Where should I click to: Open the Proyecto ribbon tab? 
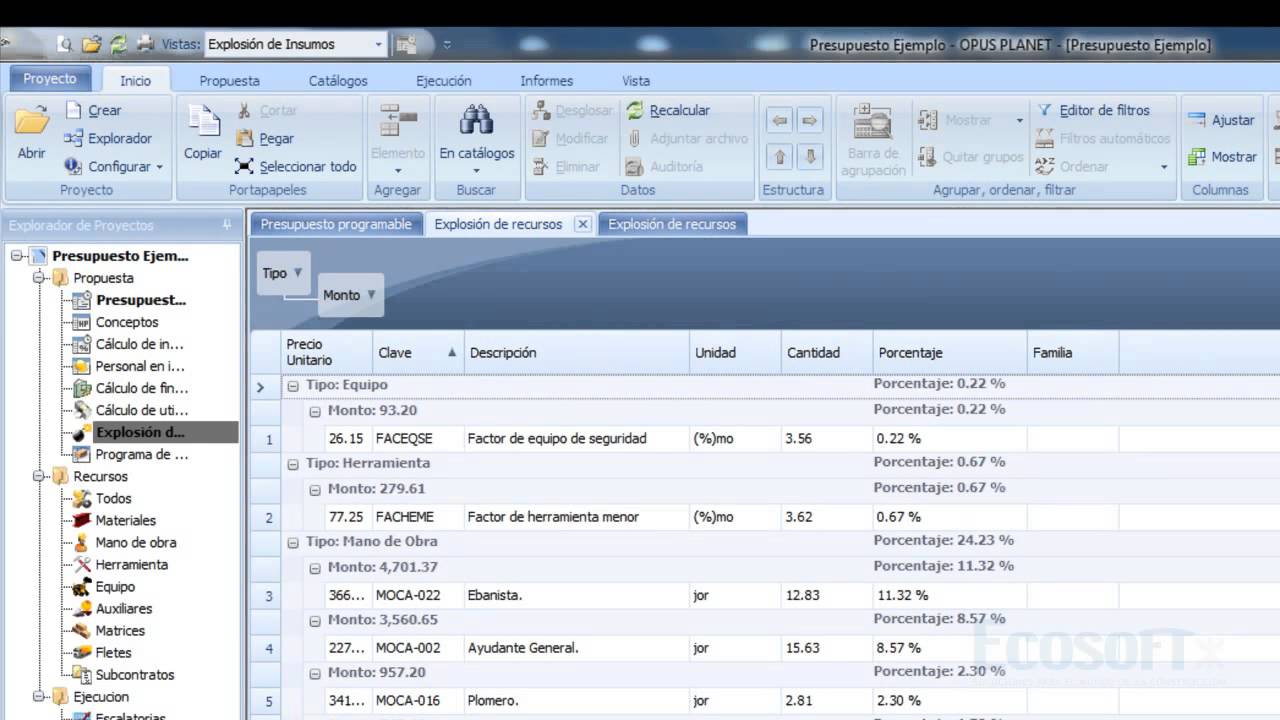coord(50,79)
